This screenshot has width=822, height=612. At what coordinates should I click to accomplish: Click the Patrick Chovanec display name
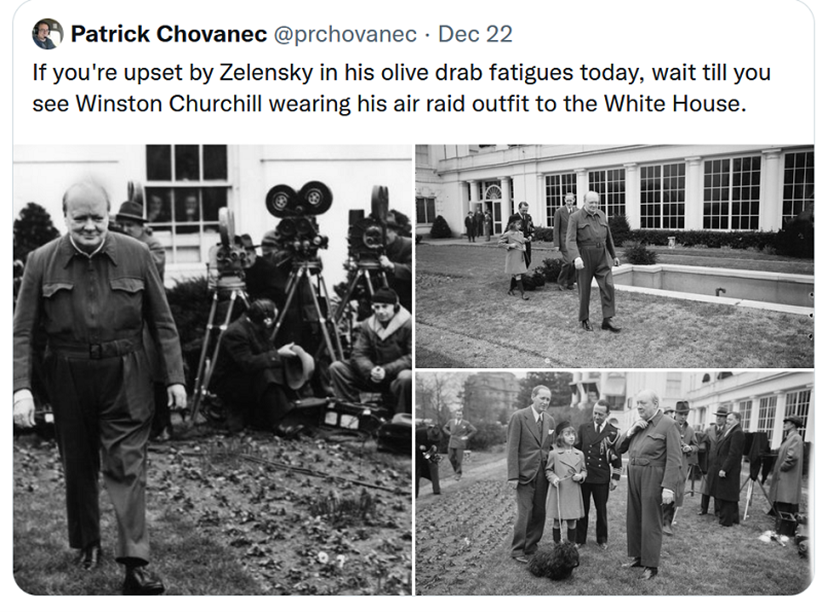(169, 34)
